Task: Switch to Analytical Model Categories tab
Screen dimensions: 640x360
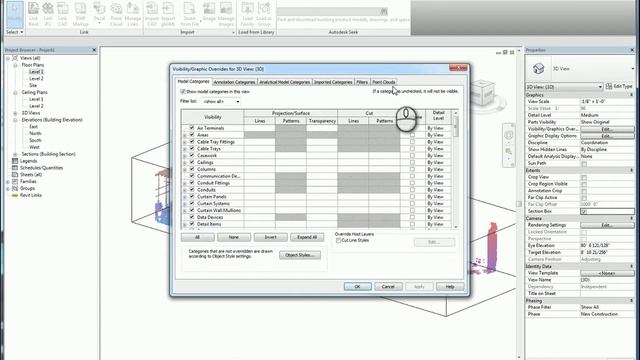Action: pos(284,82)
